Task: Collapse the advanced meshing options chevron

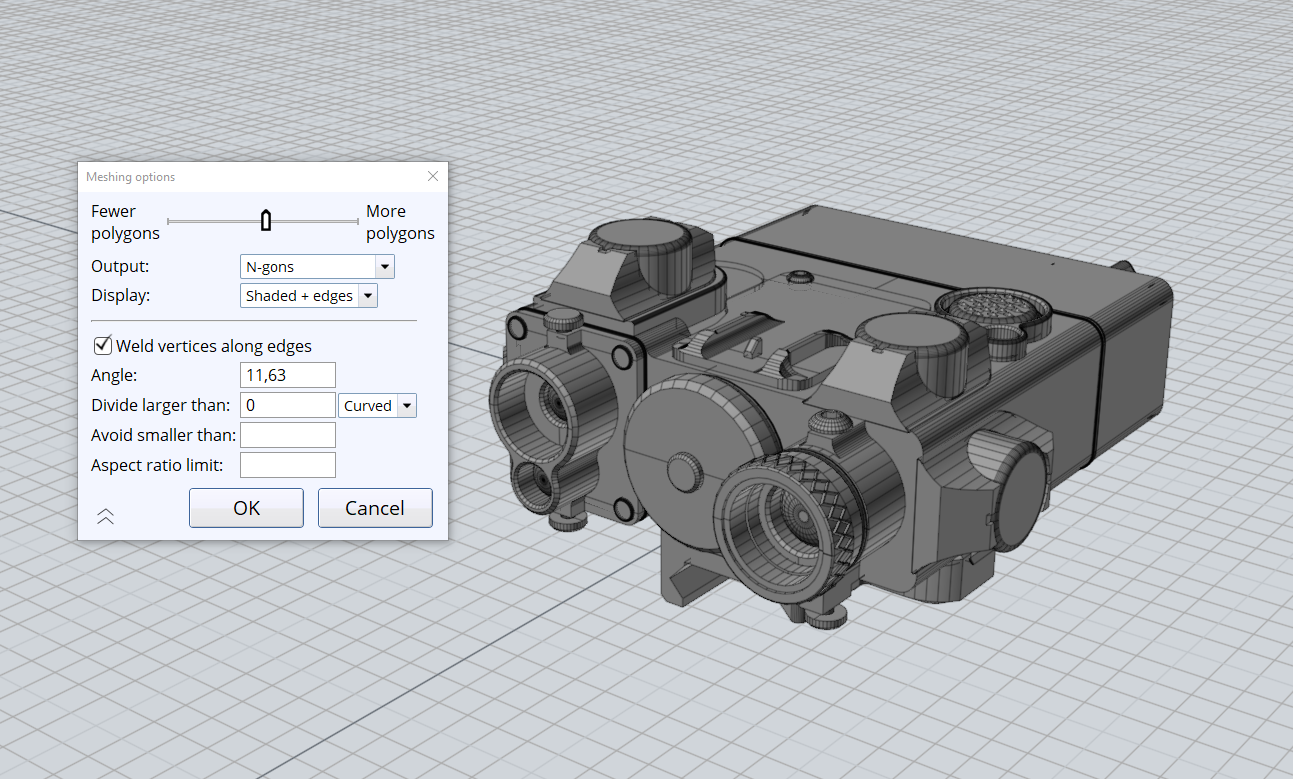Action: 105,516
